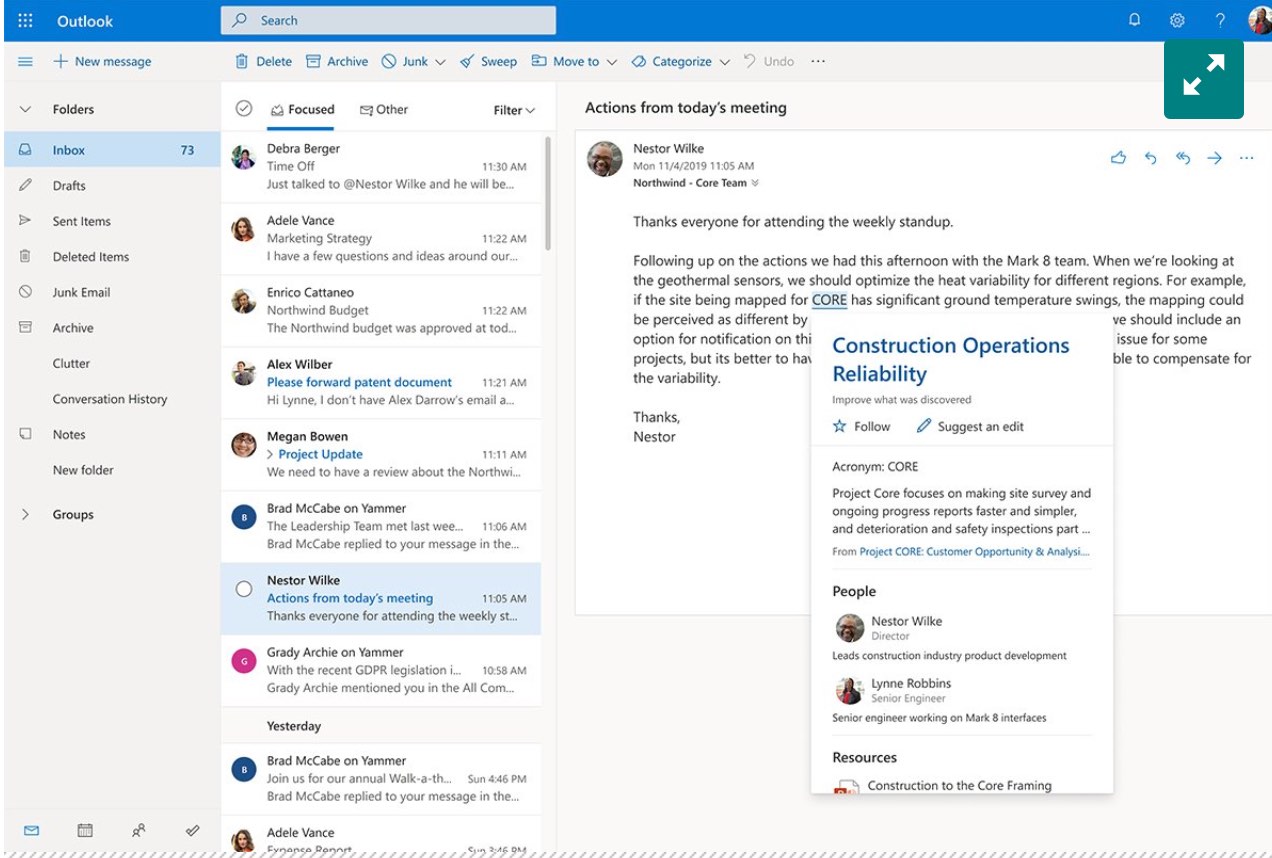Open the Calendar module icon
This screenshot has width=1272, height=858.
click(85, 830)
